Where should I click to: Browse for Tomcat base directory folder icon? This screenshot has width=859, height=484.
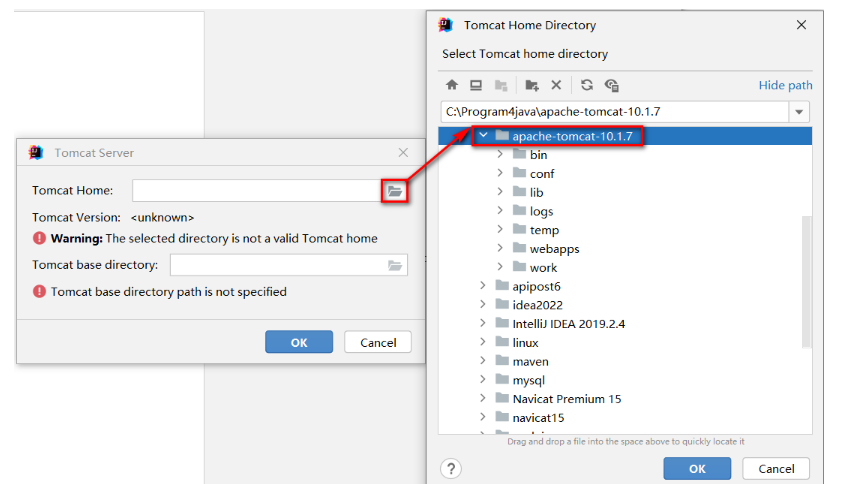[395, 266]
